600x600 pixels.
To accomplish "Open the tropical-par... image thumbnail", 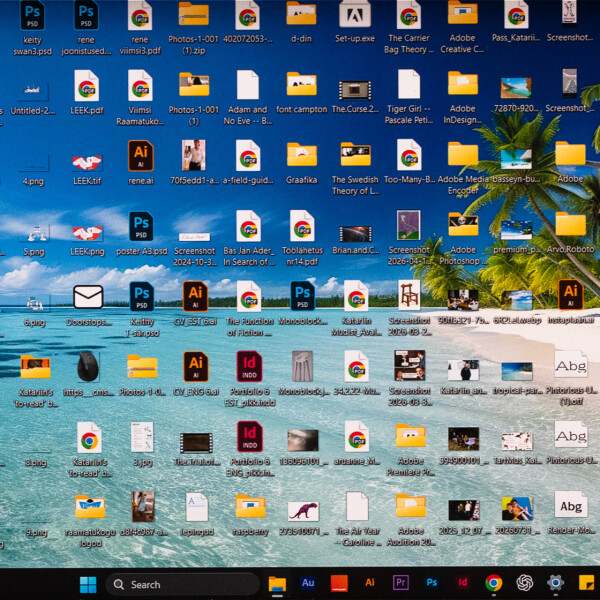I will [517, 371].
